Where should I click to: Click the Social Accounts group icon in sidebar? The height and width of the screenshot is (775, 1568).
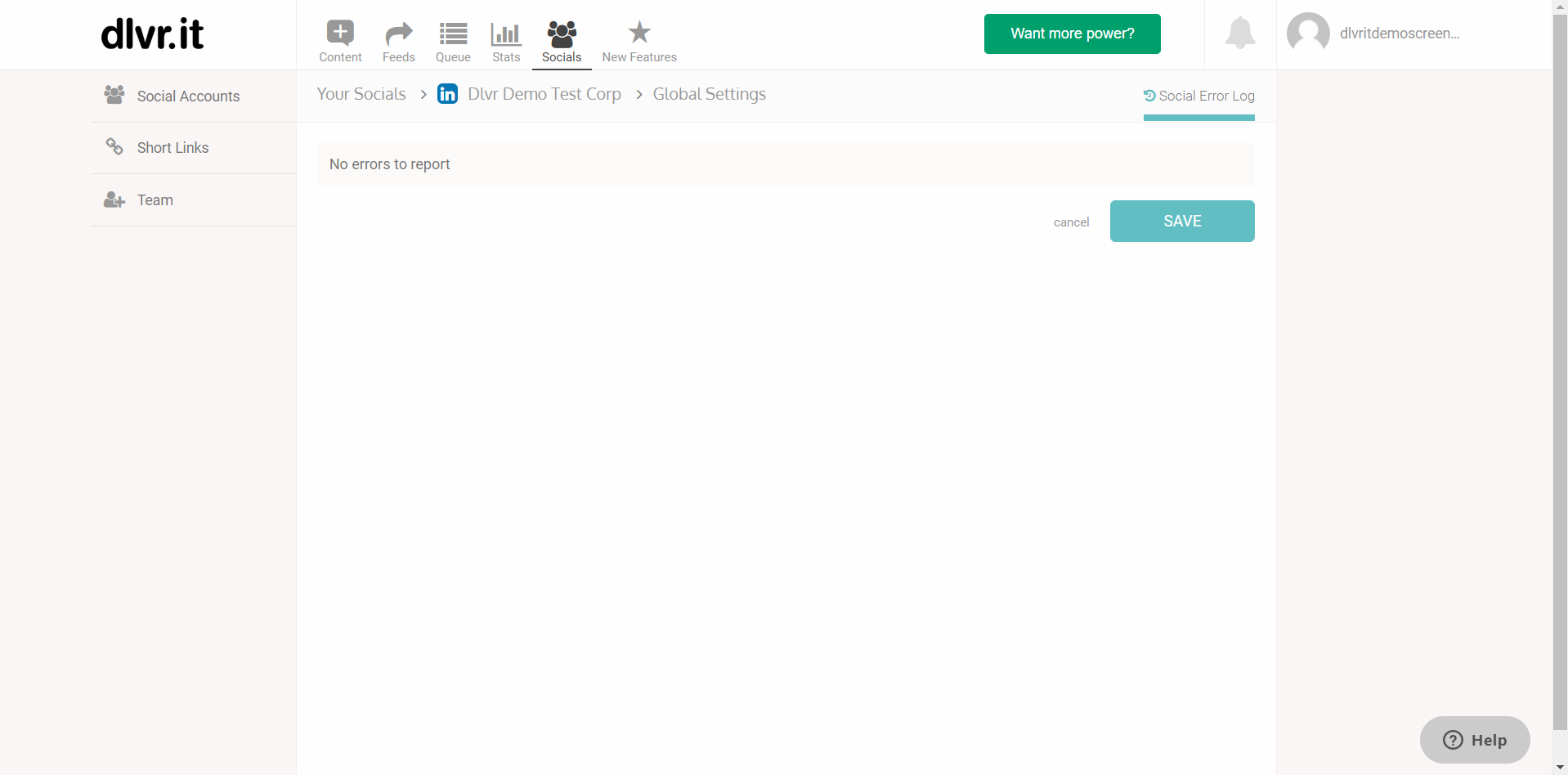tap(114, 95)
